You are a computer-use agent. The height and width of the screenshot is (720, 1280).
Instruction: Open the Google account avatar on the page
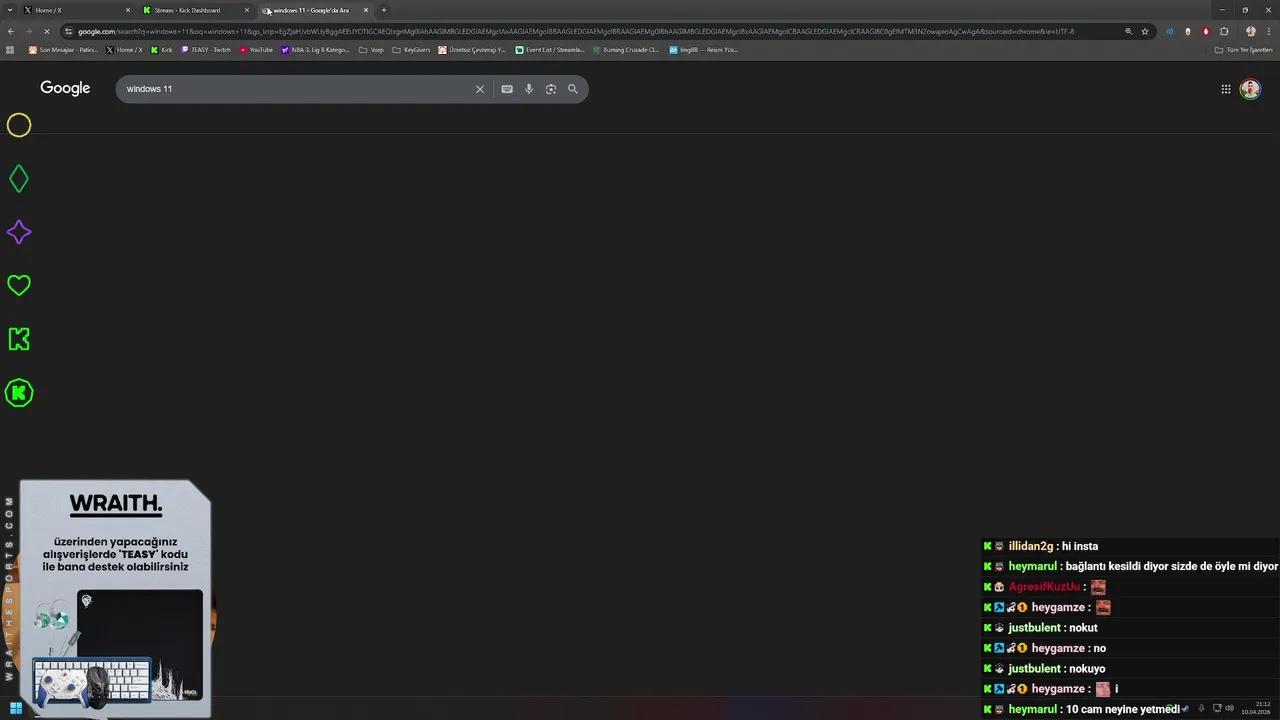[x=1250, y=89]
